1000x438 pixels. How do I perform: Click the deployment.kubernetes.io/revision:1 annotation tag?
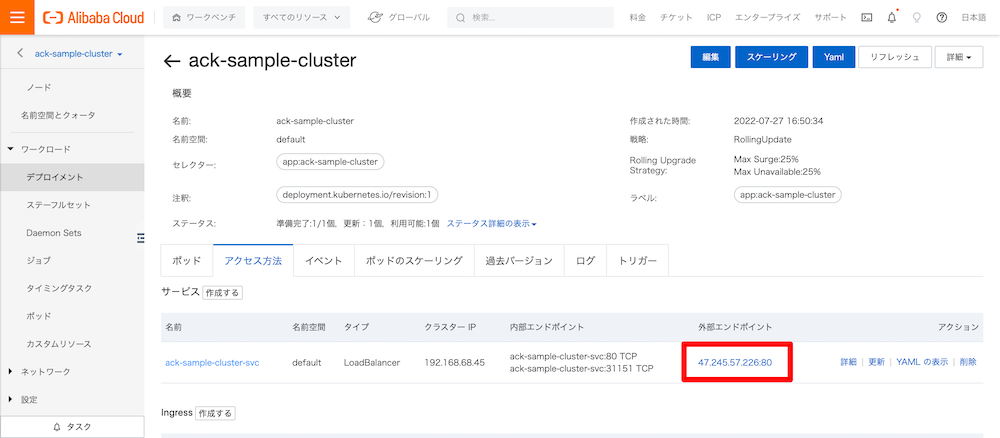tap(357, 194)
